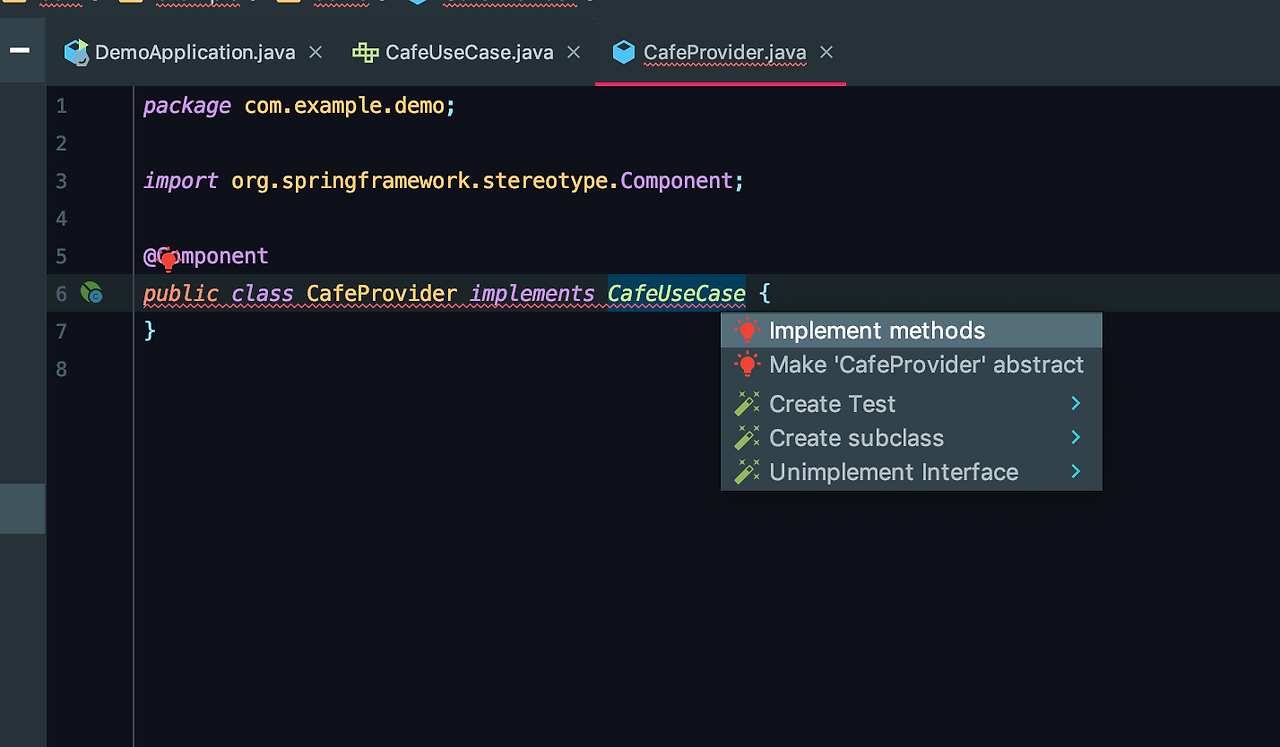Image resolution: width=1280 pixels, height=747 pixels.
Task: Click com.example.demo in the package statement
Action: pos(344,106)
